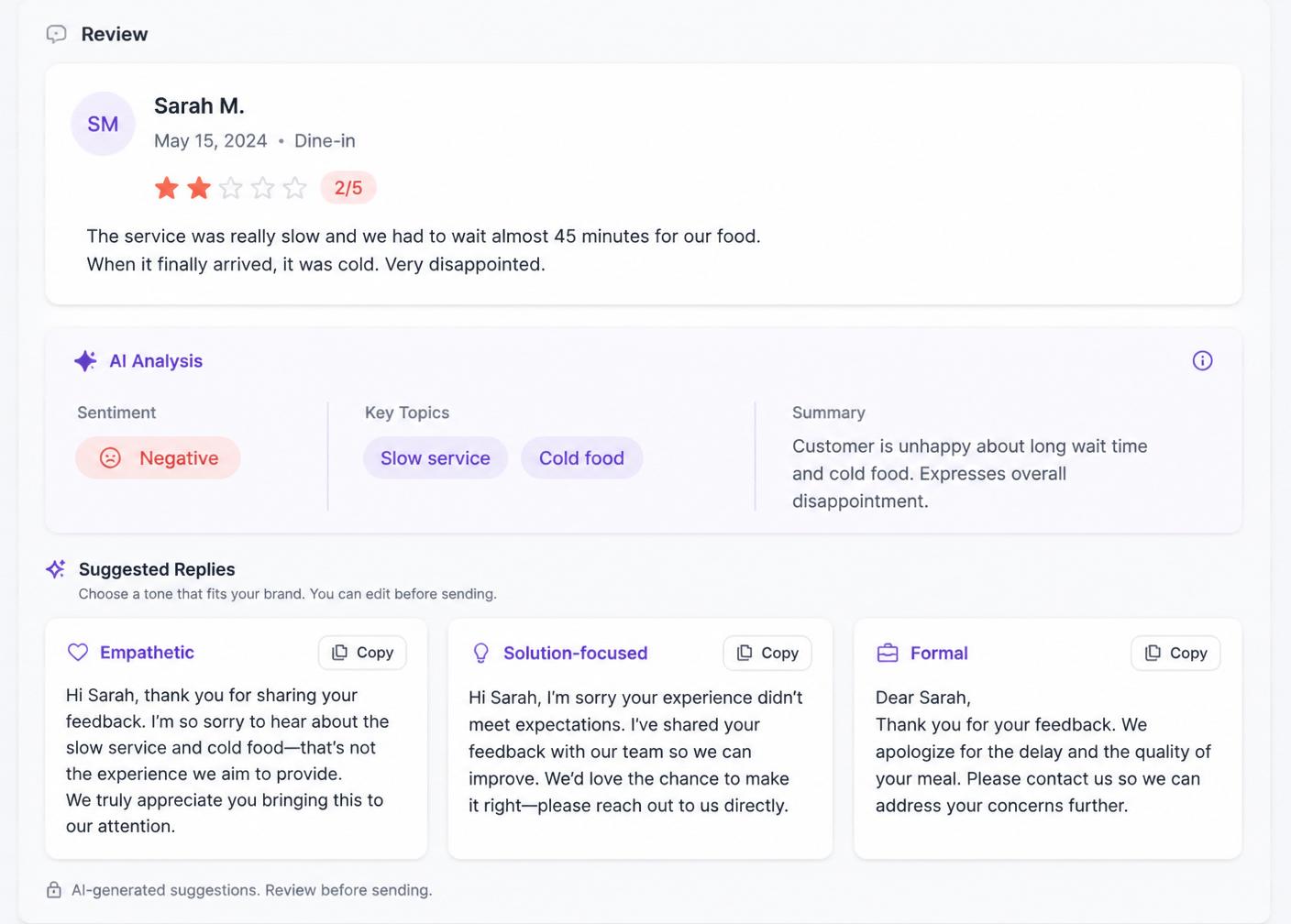The image size is (1291, 924).
Task: Click the Solution-focused tone title
Action: pos(575,654)
